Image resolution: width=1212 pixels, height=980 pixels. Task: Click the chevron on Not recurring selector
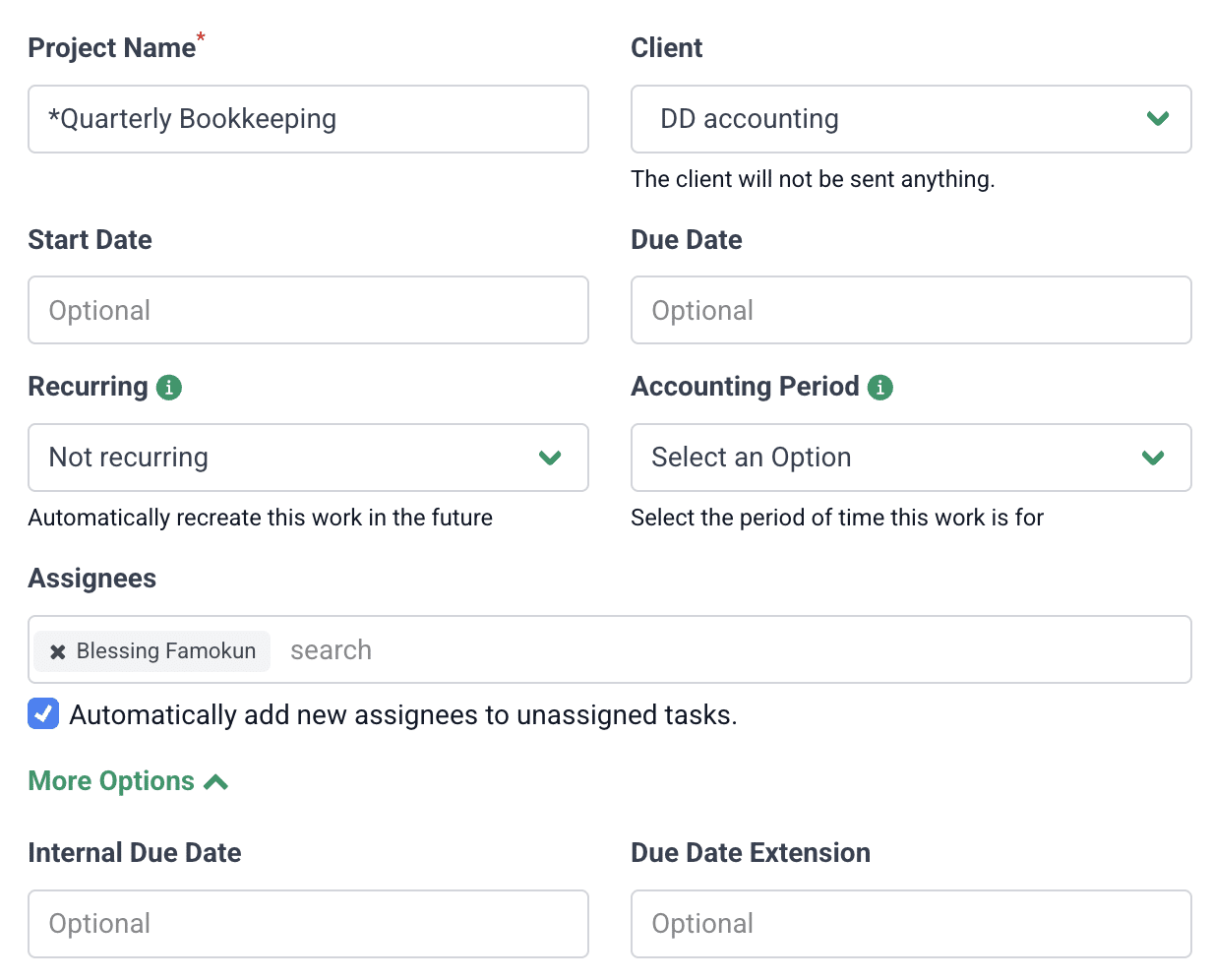(550, 458)
